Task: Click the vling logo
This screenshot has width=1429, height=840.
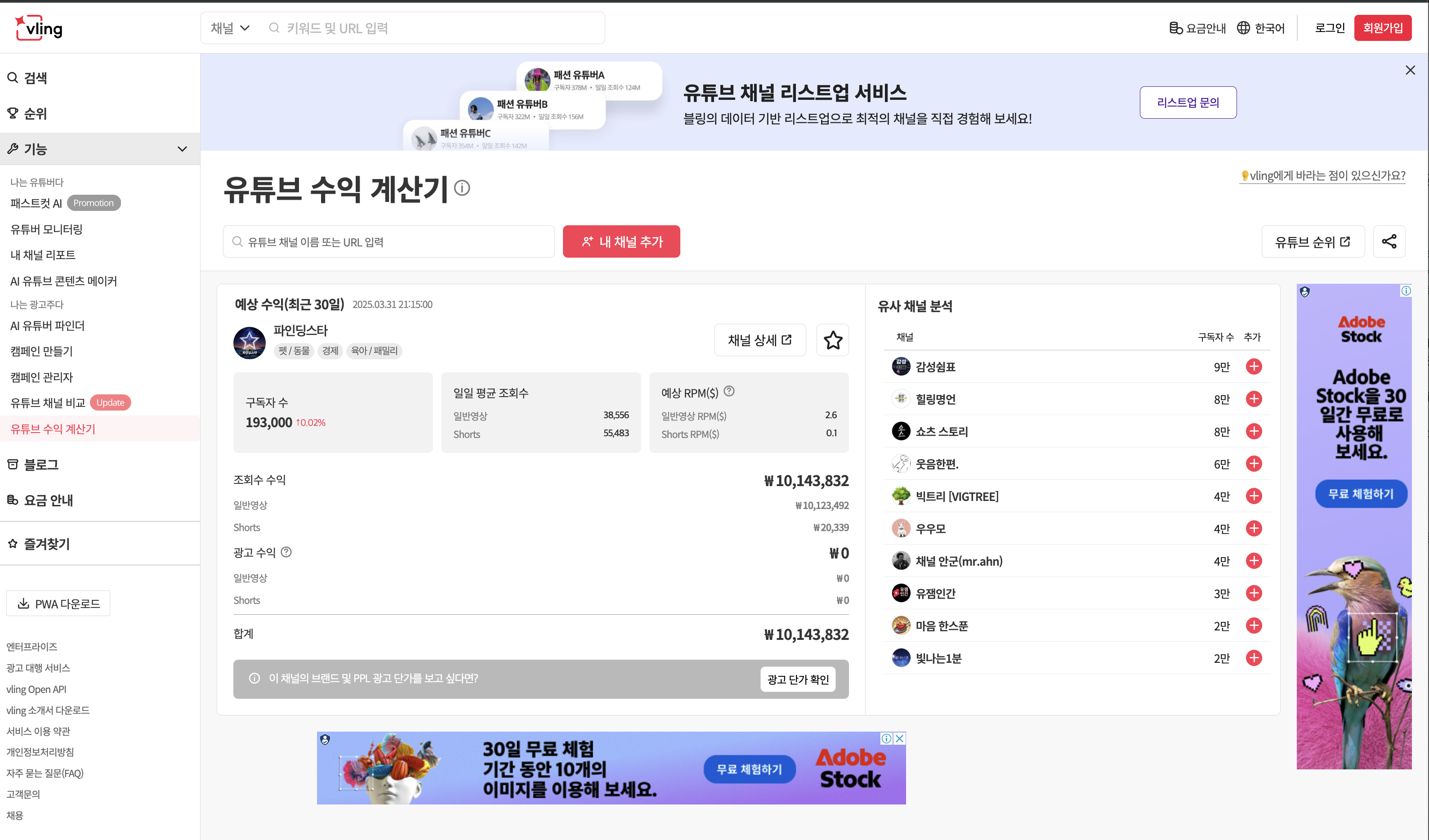Action: pyautogui.click(x=39, y=28)
